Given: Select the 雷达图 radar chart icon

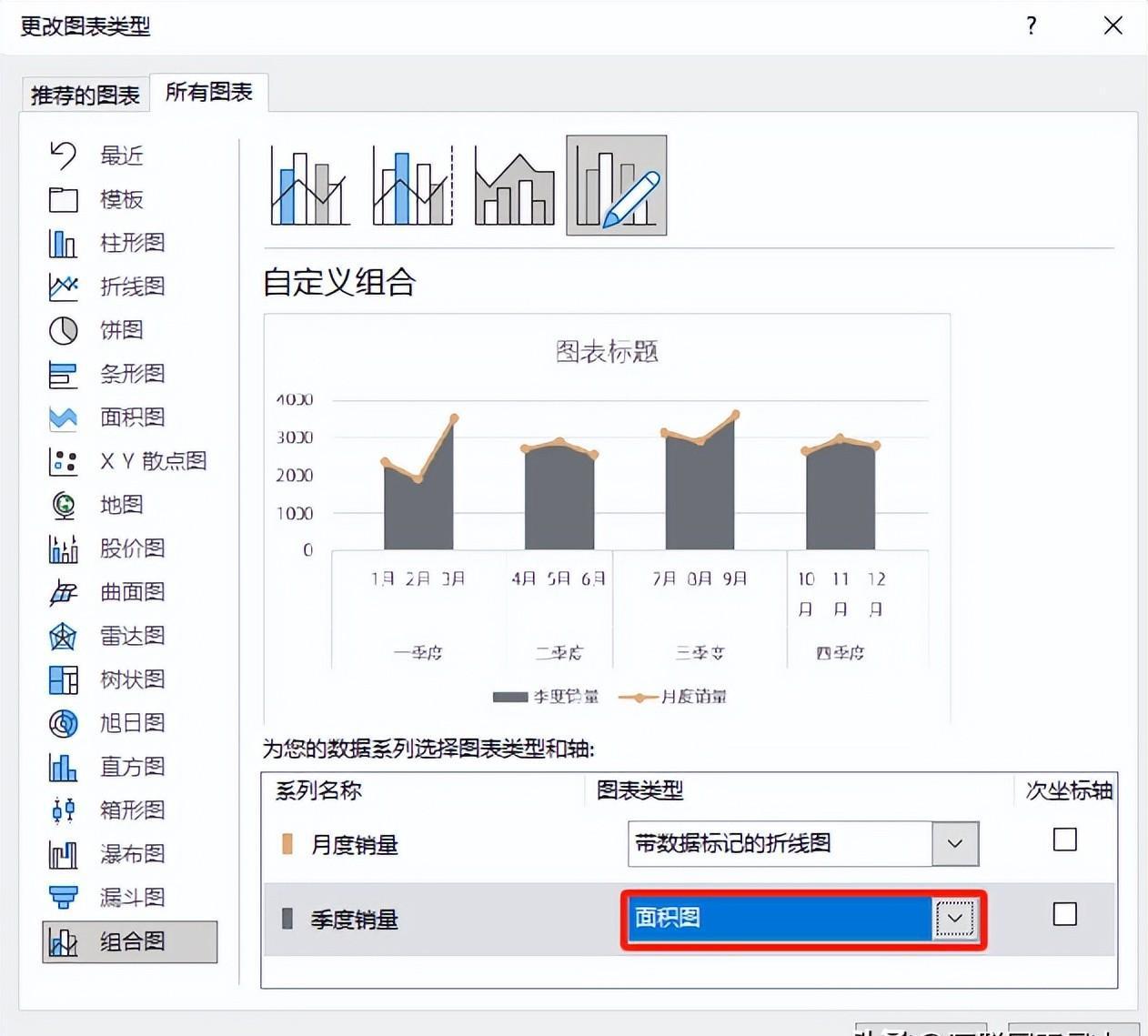Looking at the screenshot, I should coord(63,636).
